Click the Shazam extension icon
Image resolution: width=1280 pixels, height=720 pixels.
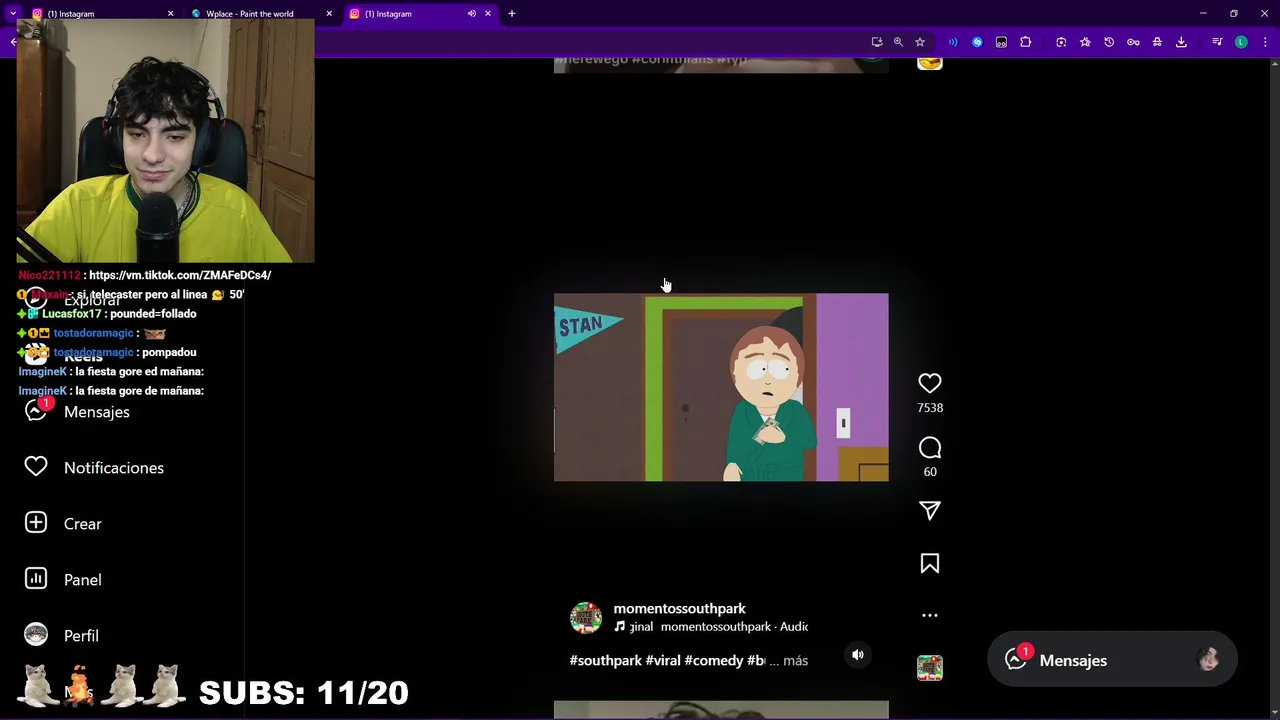click(x=977, y=42)
